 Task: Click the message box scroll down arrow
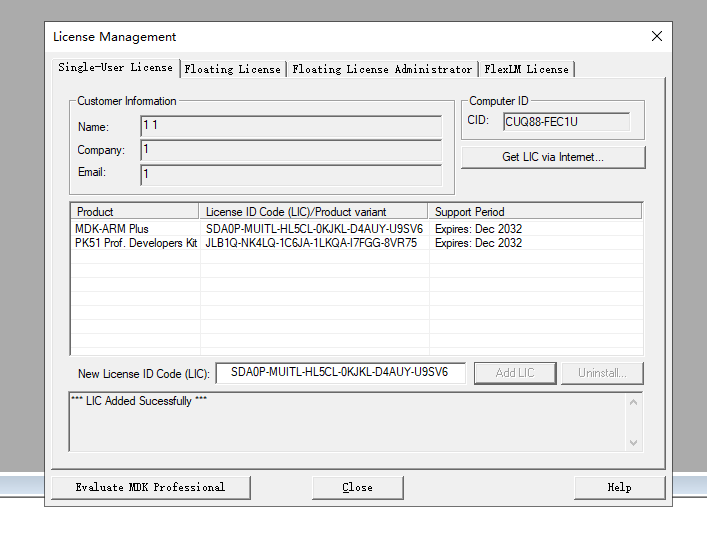coord(633,442)
